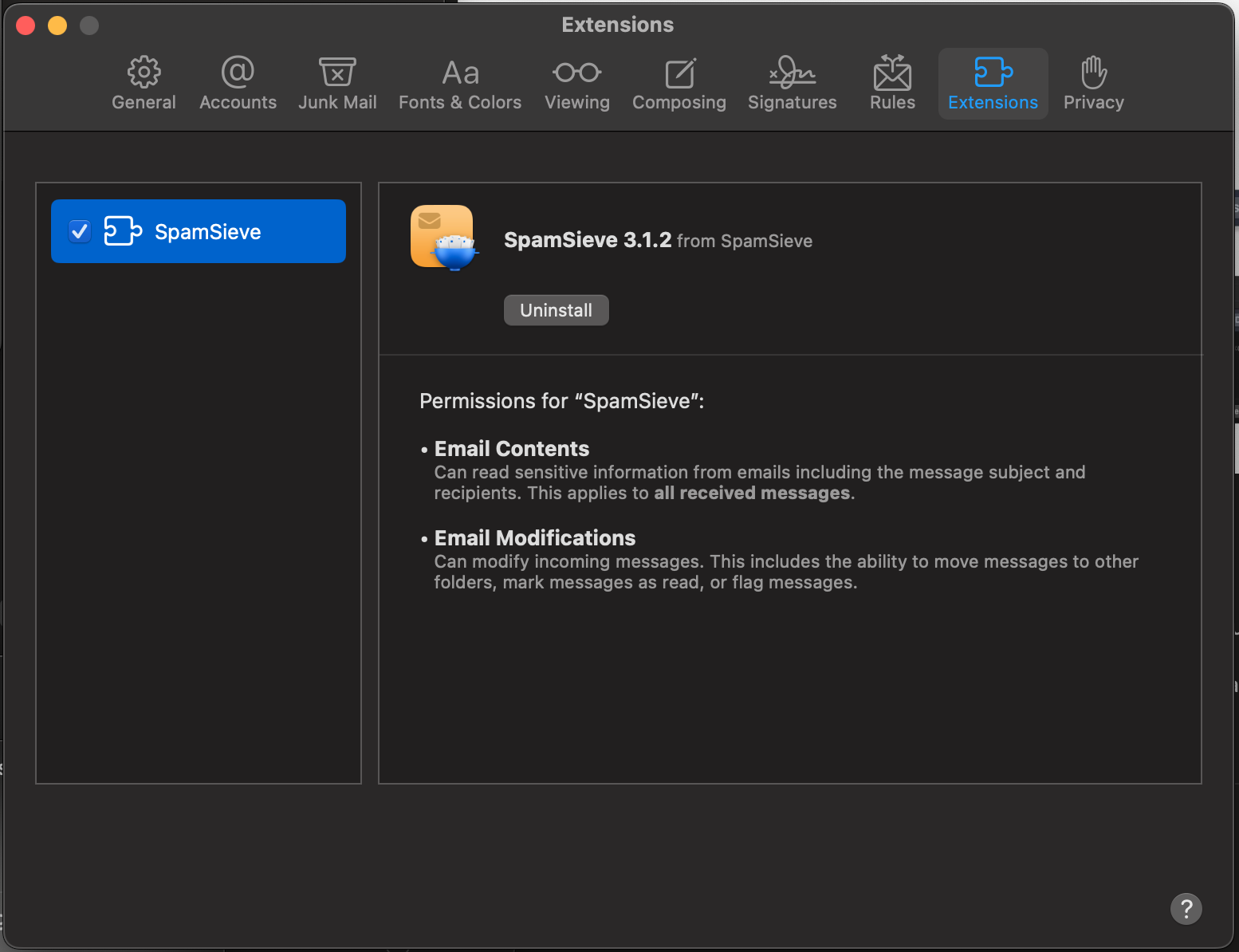Click the "SpamSieve 3.1.2" heading
The image size is (1239, 952).
tap(588, 240)
